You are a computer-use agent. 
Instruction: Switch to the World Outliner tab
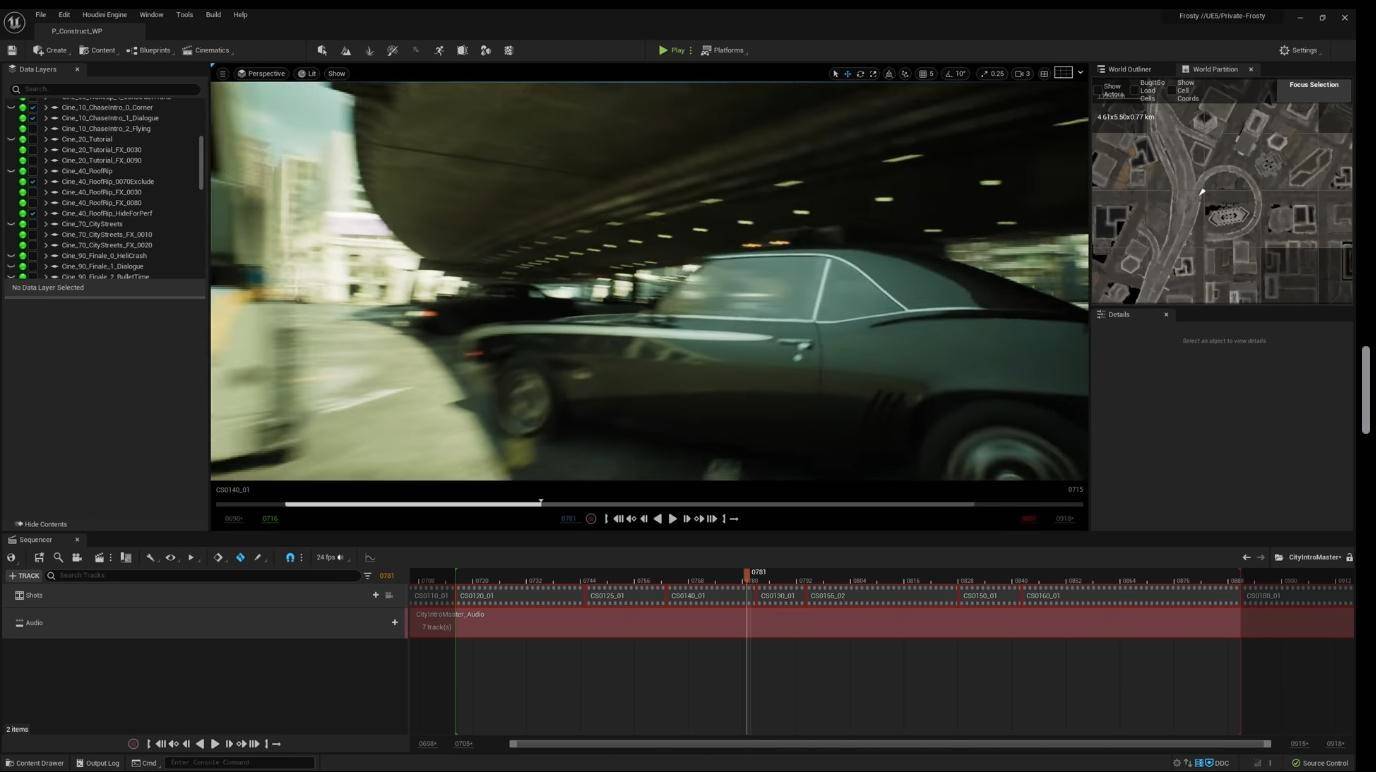1129,69
